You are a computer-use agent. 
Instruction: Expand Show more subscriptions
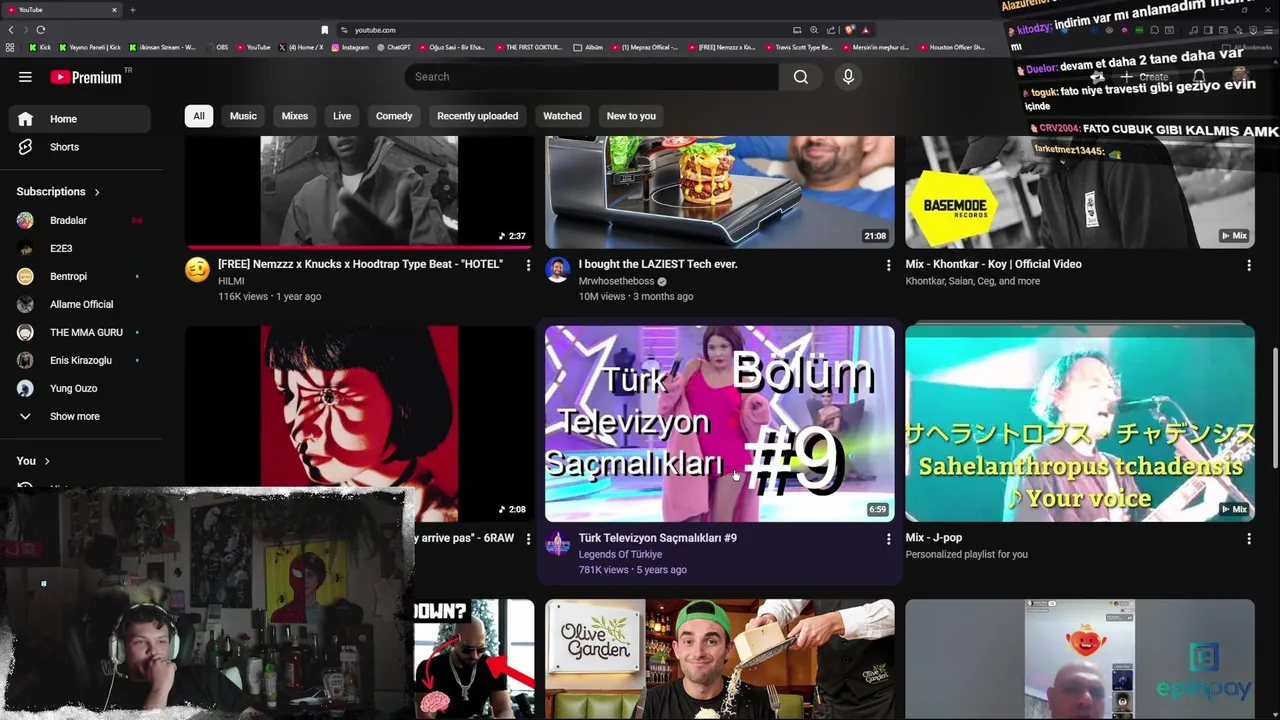pos(80,416)
